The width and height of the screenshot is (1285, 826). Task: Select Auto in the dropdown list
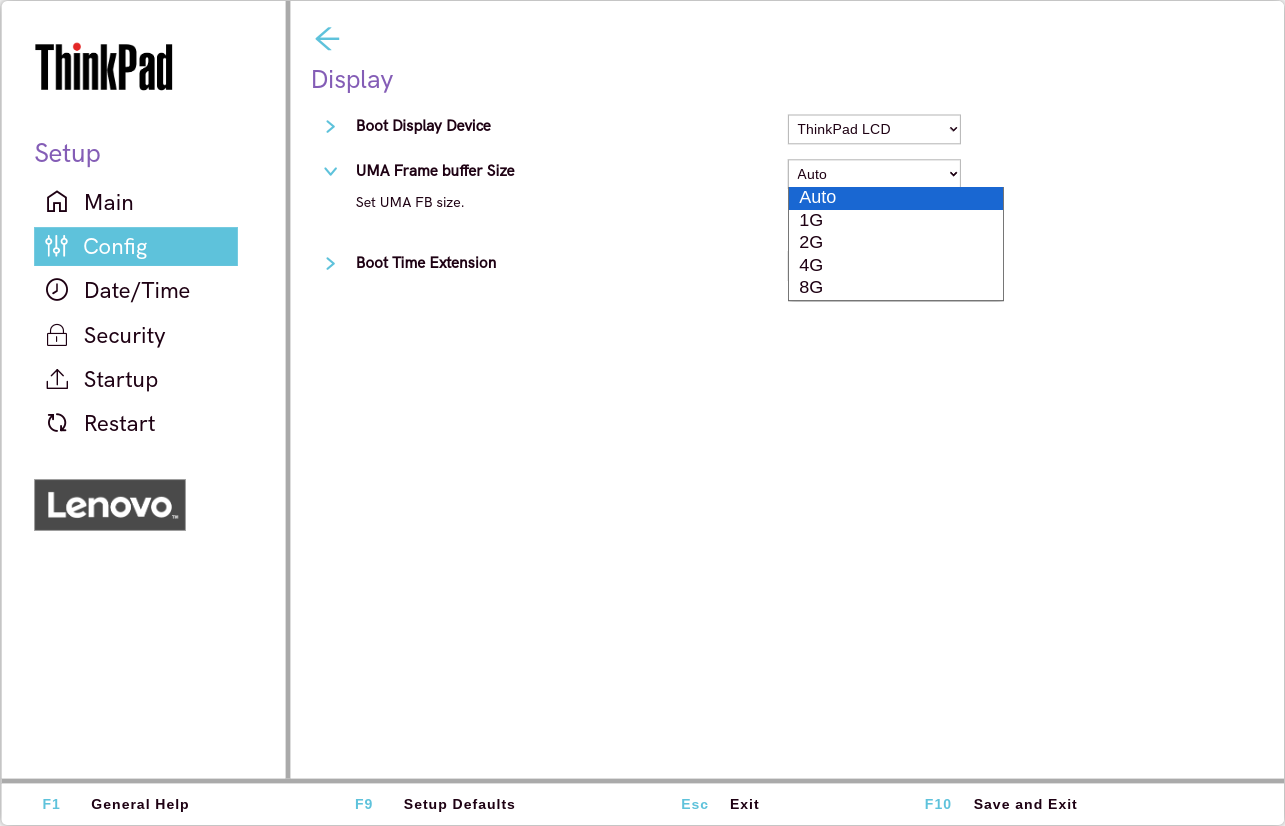coord(896,198)
